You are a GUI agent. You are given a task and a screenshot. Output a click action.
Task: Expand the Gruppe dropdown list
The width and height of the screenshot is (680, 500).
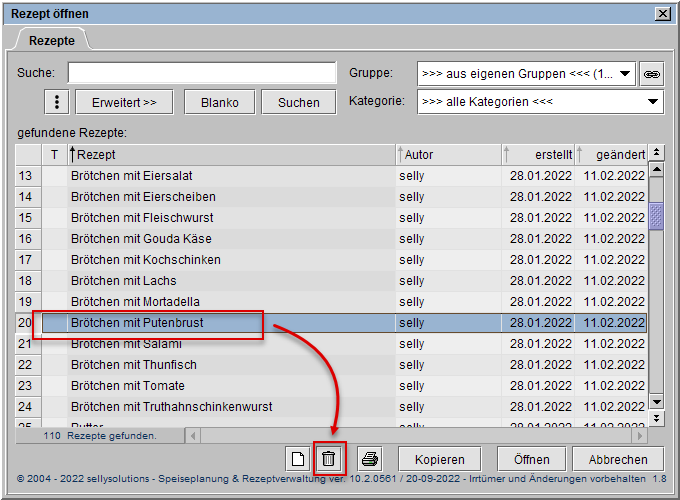pyautogui.click(x=626, y=73)
